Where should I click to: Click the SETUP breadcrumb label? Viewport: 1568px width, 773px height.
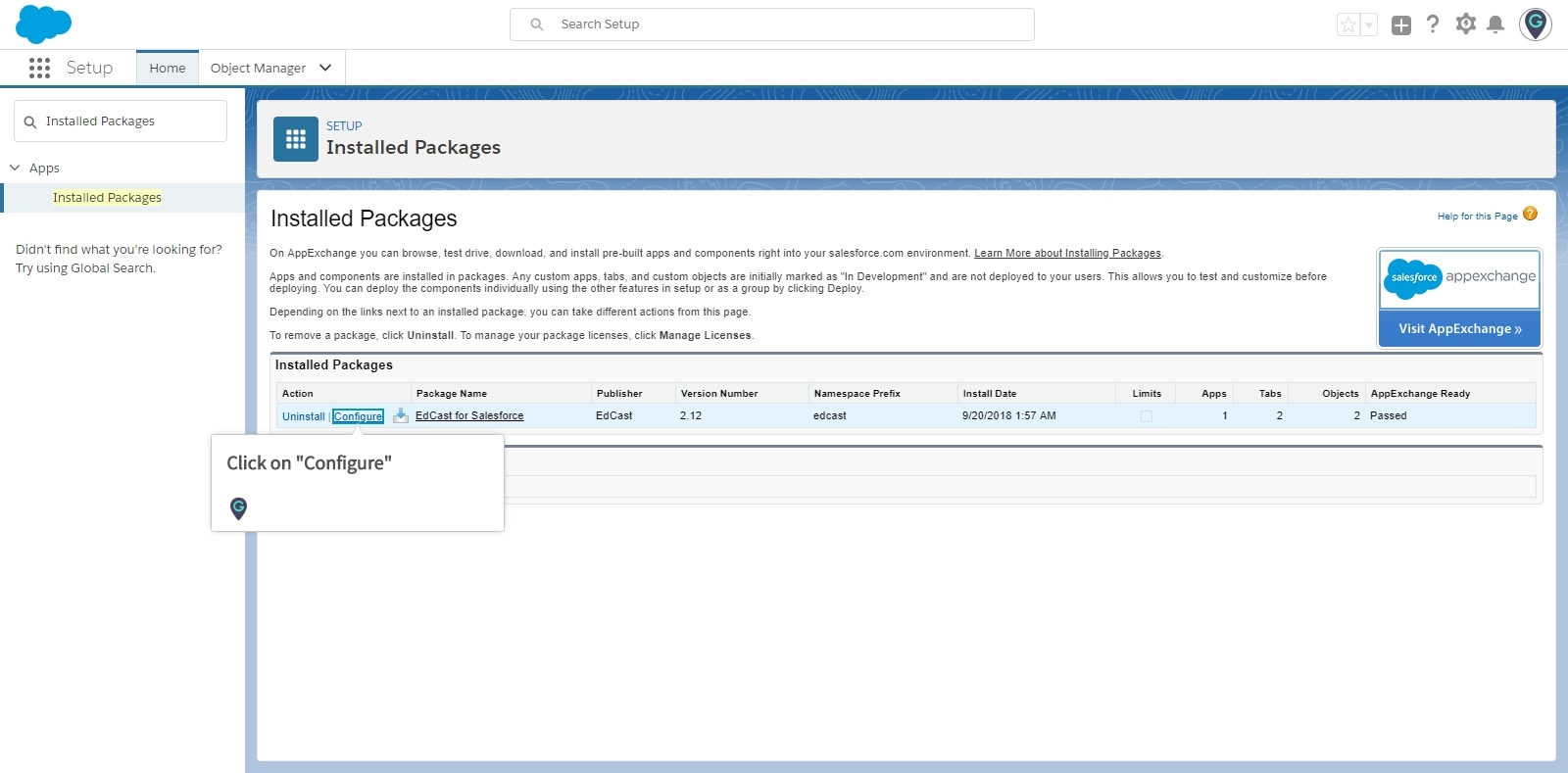pyautogui.click(x=344, y=125)
